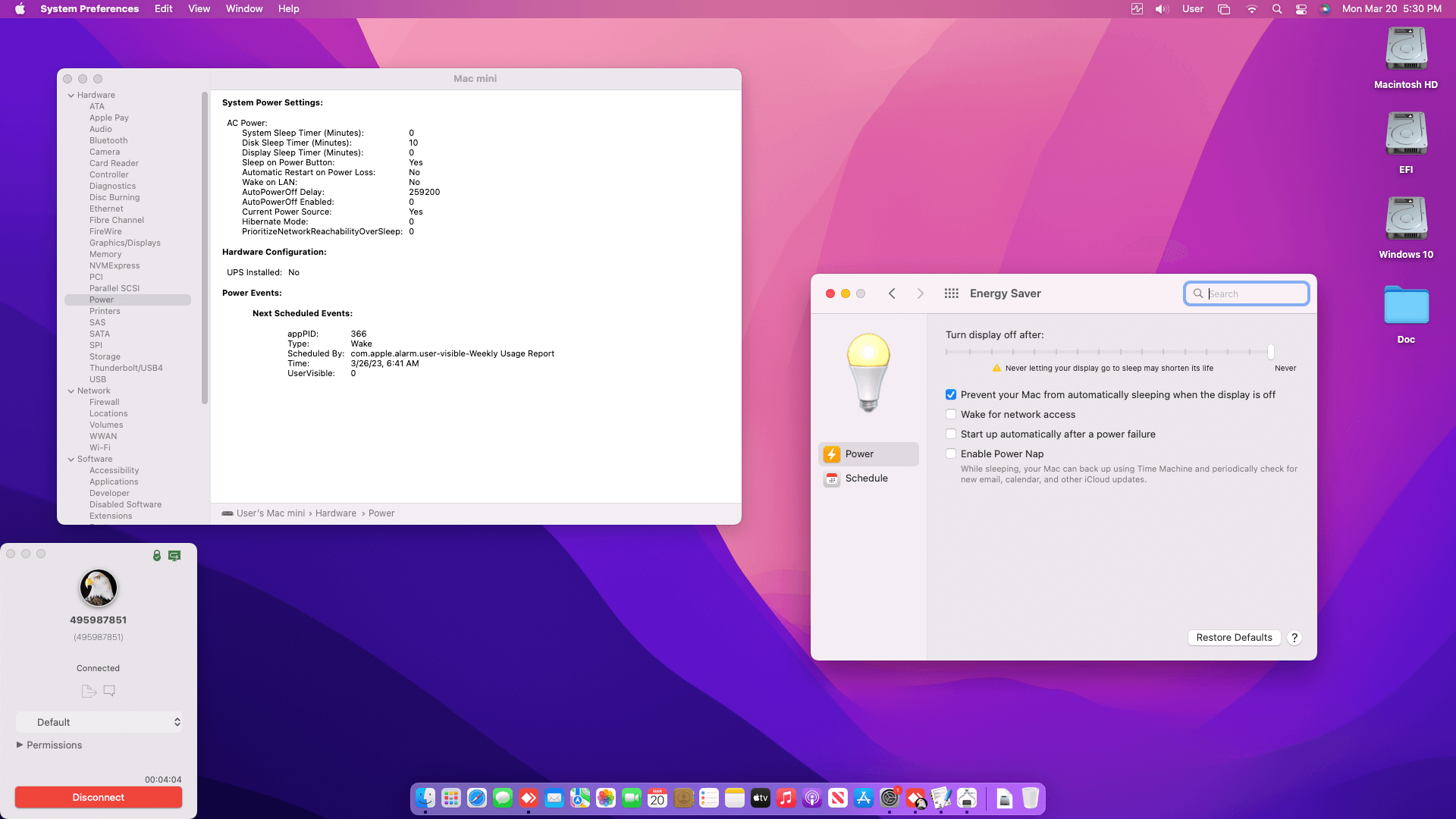Open the Energy Saver help button

[x=1294, y=638]
